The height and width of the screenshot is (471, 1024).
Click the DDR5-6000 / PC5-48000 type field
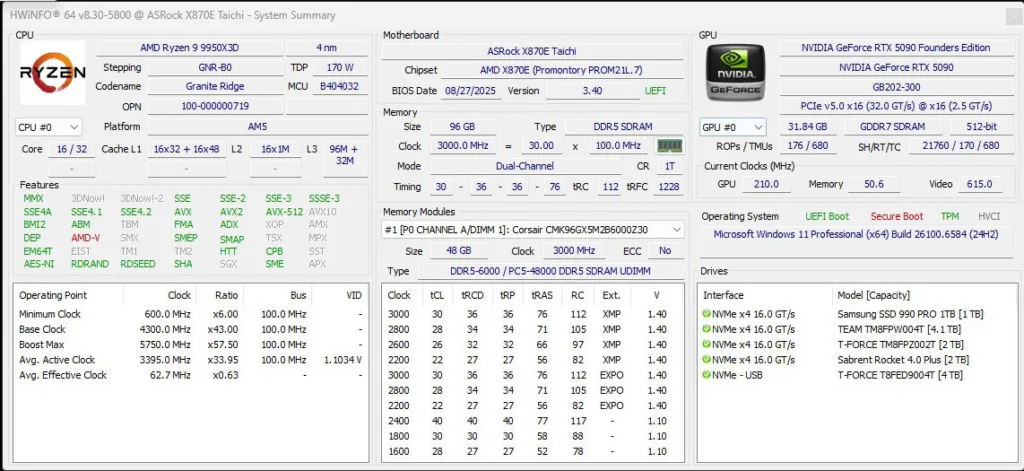click(x=551, y=271)
